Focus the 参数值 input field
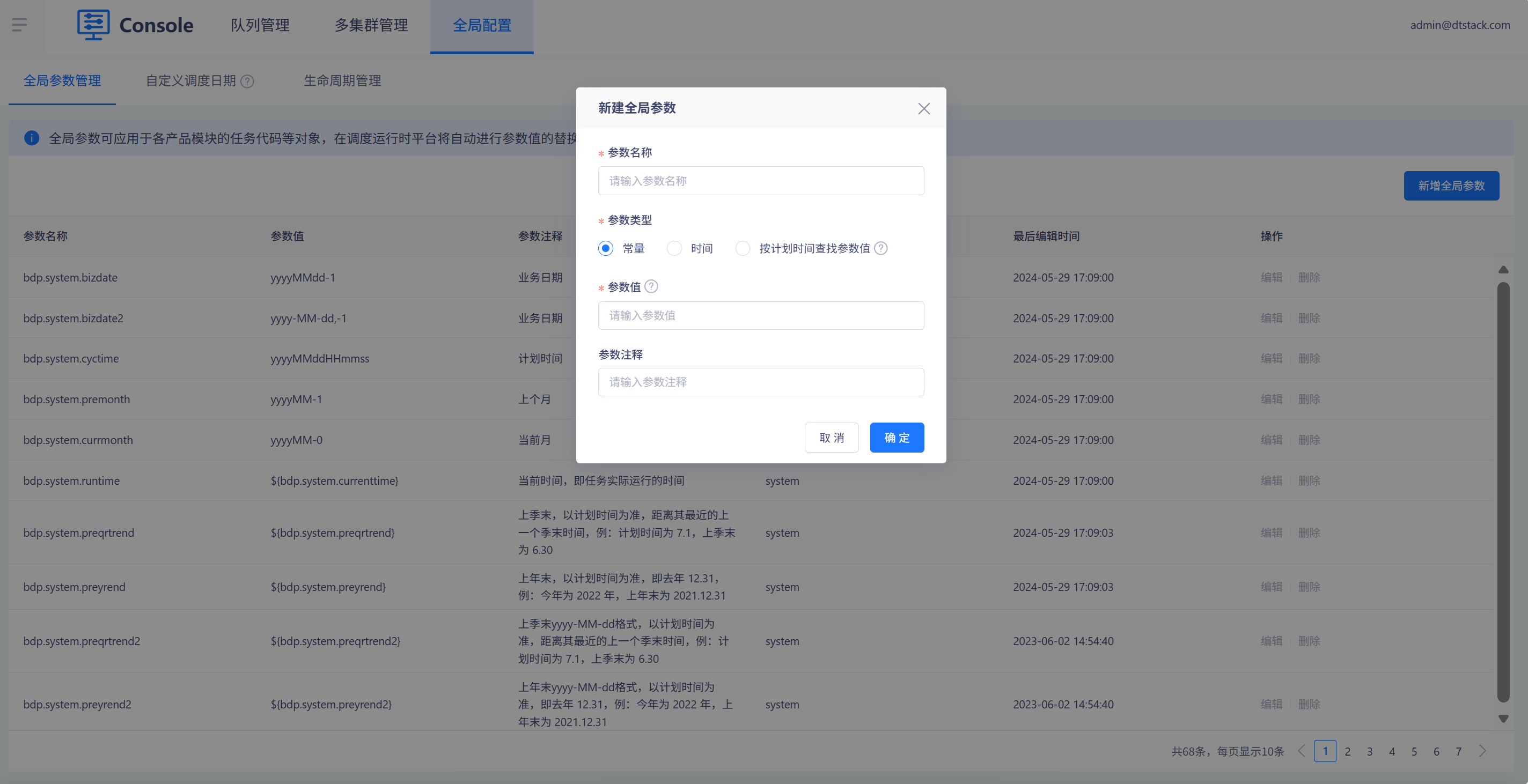Screen dimensions: 1528x784 point(761,315)
